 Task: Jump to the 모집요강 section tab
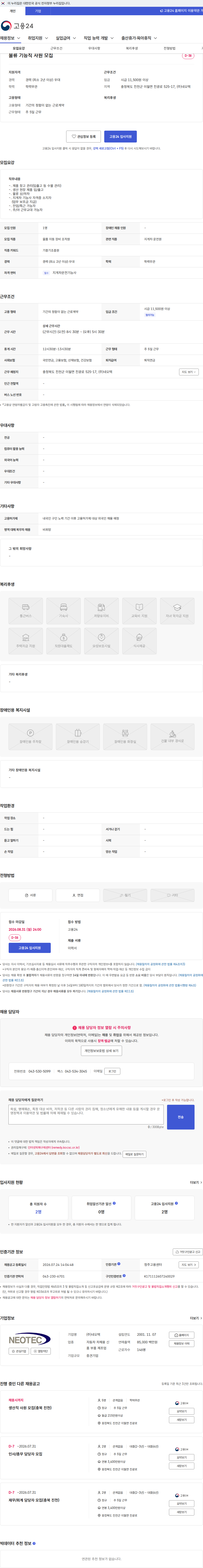(19, 48)
